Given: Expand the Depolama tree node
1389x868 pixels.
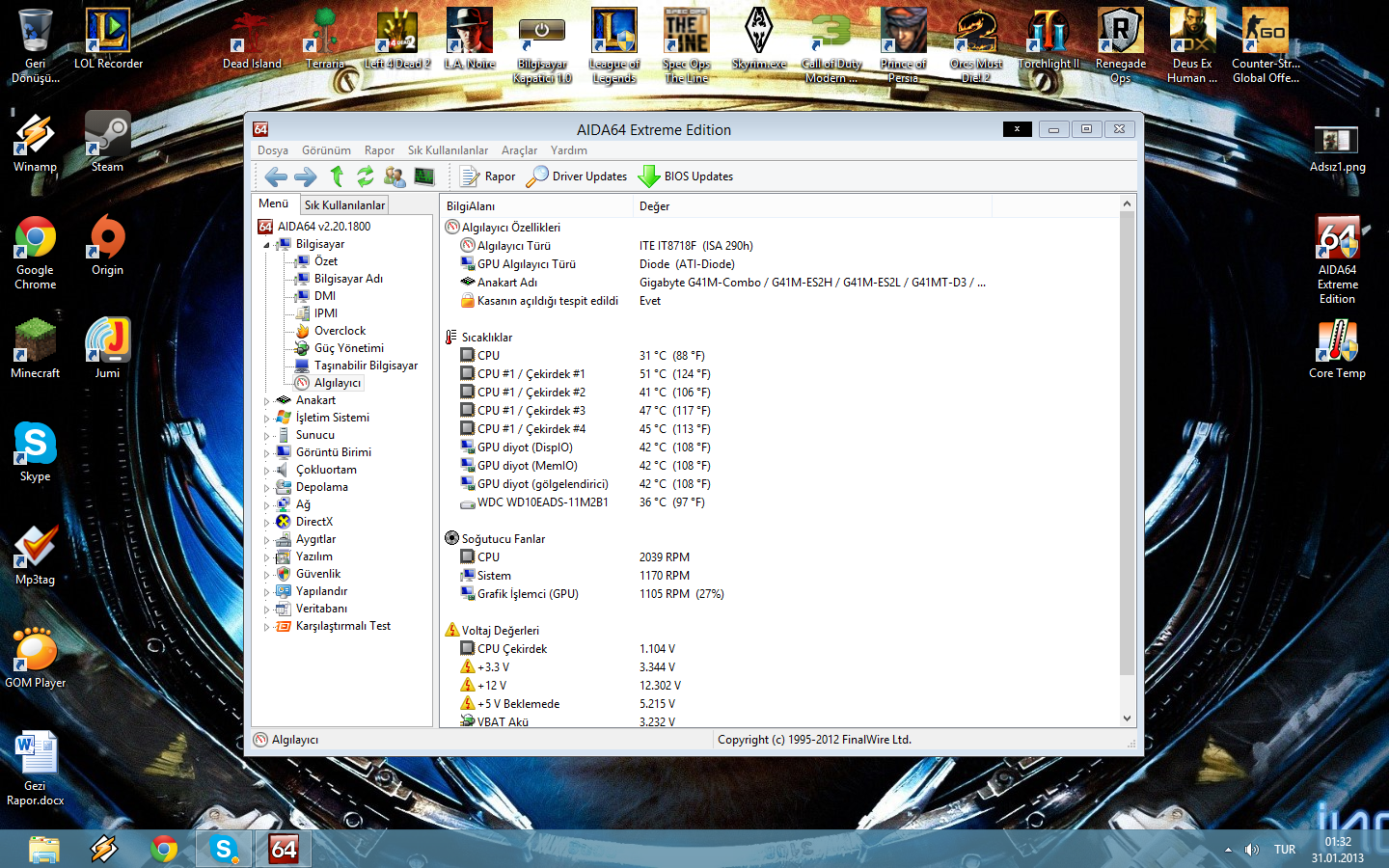Looking at the screenshot, I should click(267, 488).
